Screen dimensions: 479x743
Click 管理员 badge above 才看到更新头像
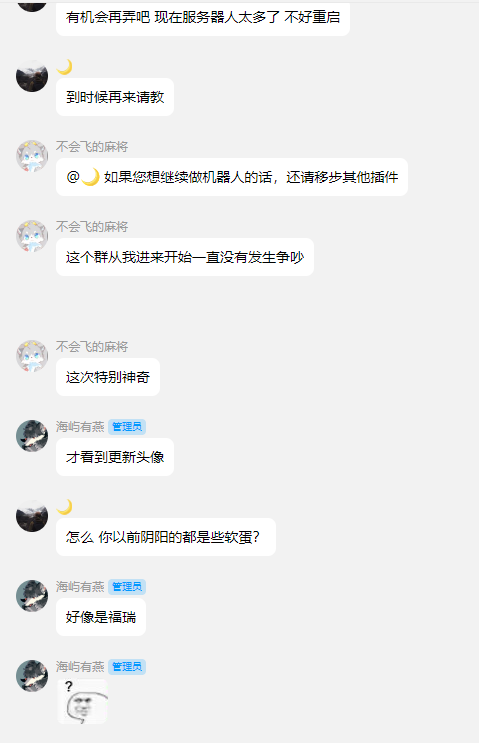click(127, 427)
